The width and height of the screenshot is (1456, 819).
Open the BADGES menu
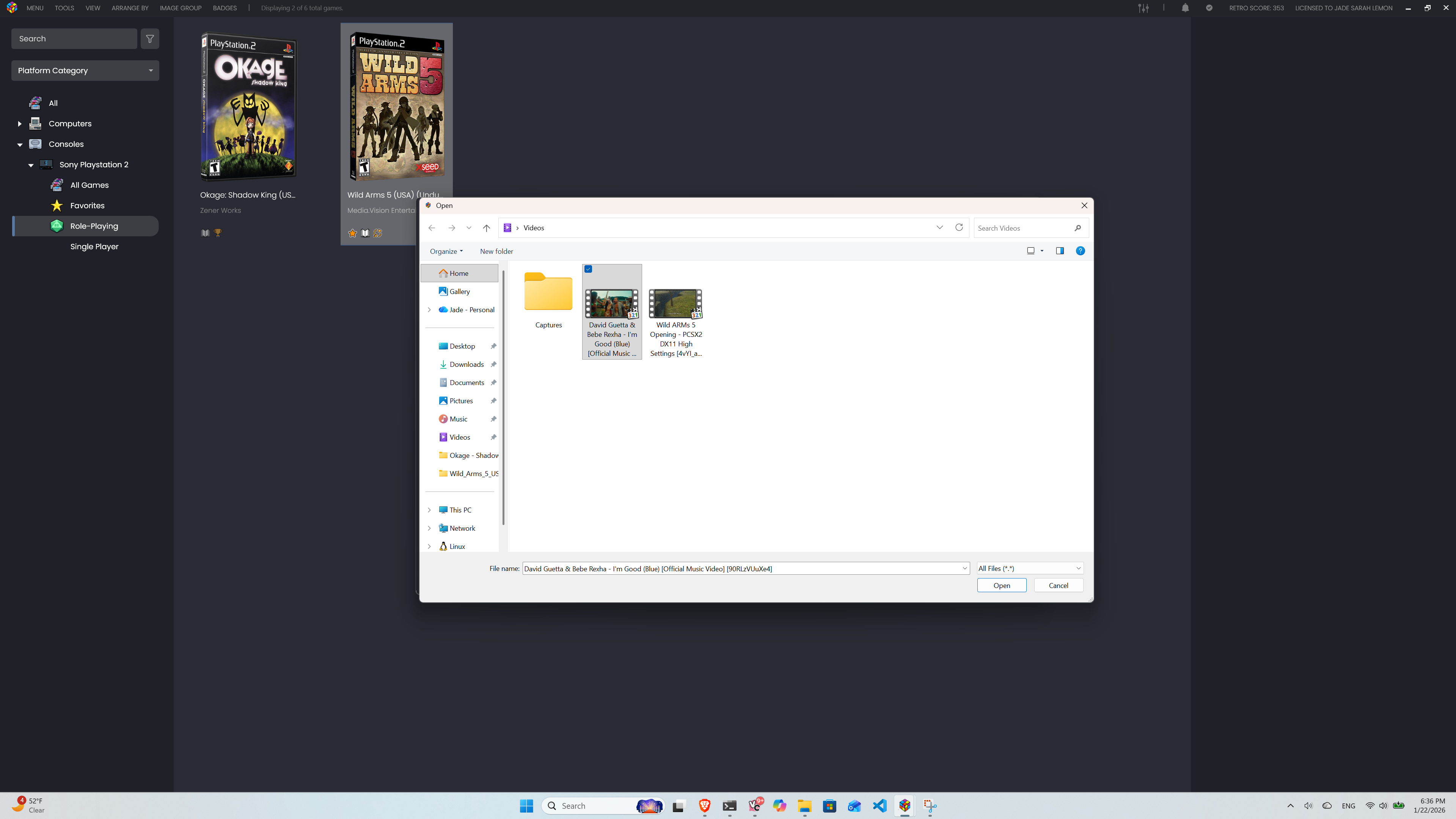pyautogui.click(x=225, y=8)
